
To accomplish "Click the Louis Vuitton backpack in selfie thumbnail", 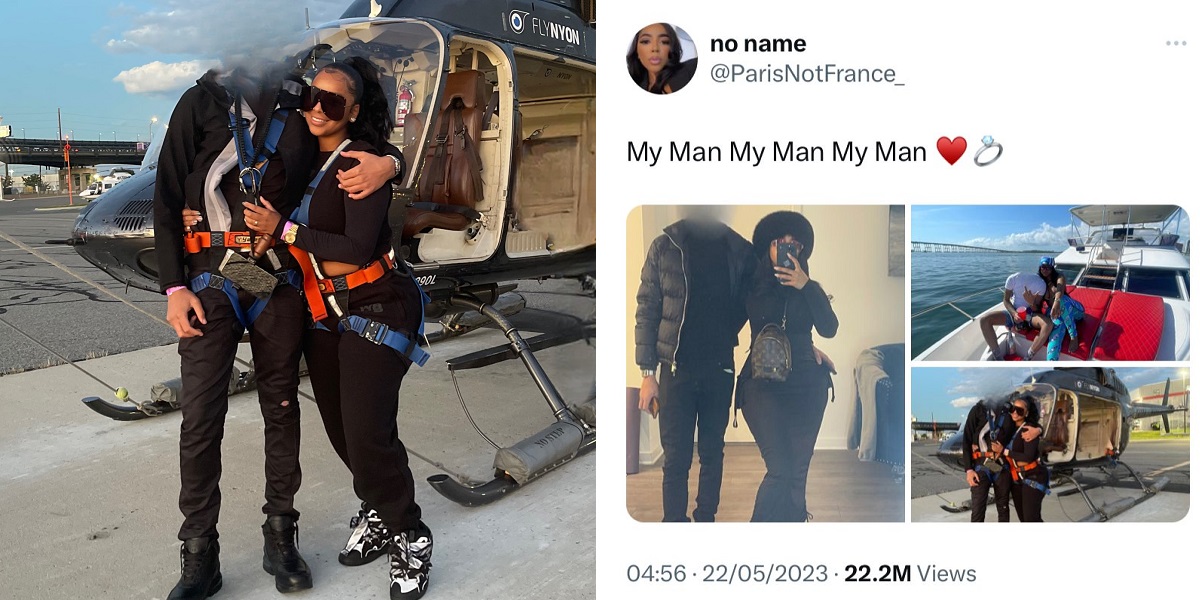I will [771, 352].
